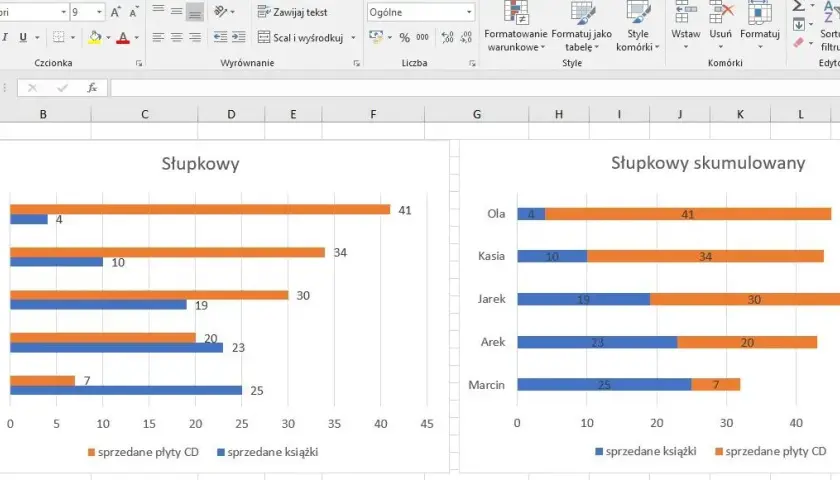This screenshot has height=480, width=840.
Task: Select column B header
Action: pos(43,114)
